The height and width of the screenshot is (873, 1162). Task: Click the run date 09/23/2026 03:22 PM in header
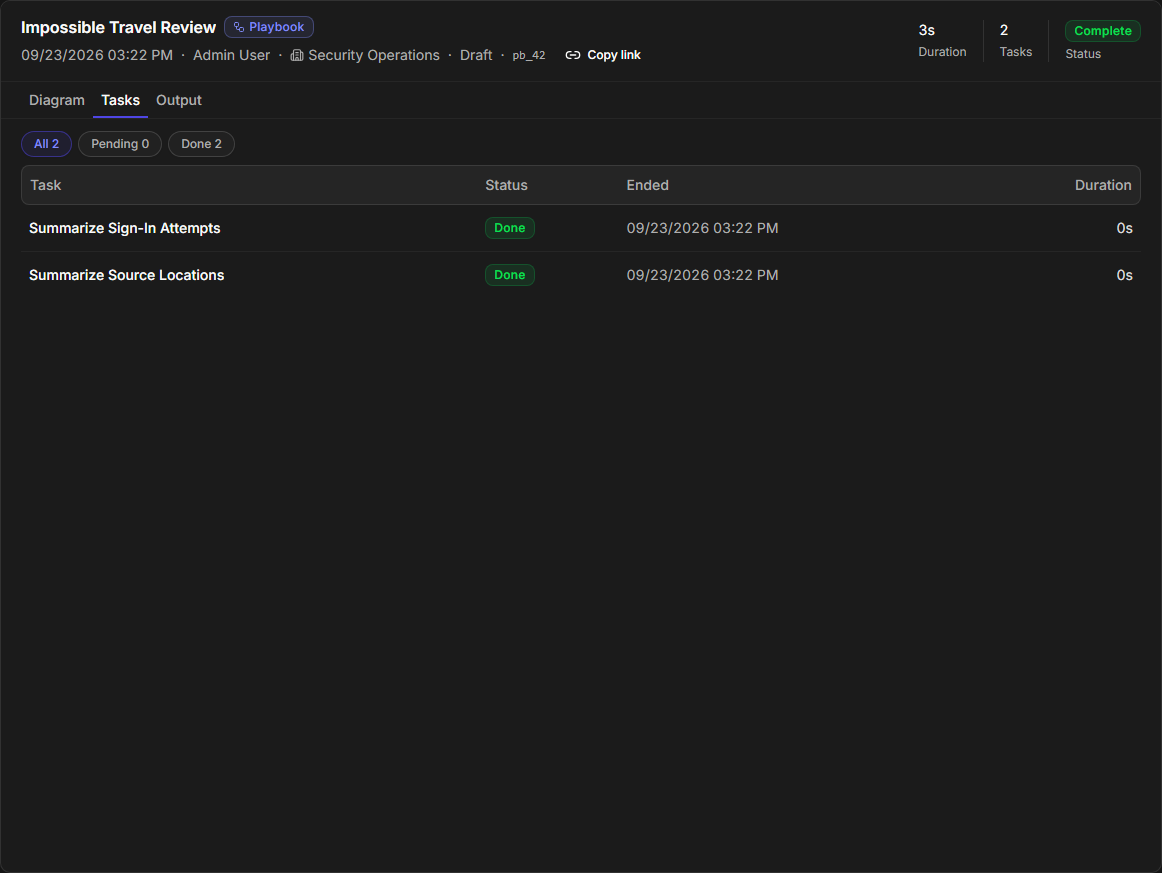(96, 56)
